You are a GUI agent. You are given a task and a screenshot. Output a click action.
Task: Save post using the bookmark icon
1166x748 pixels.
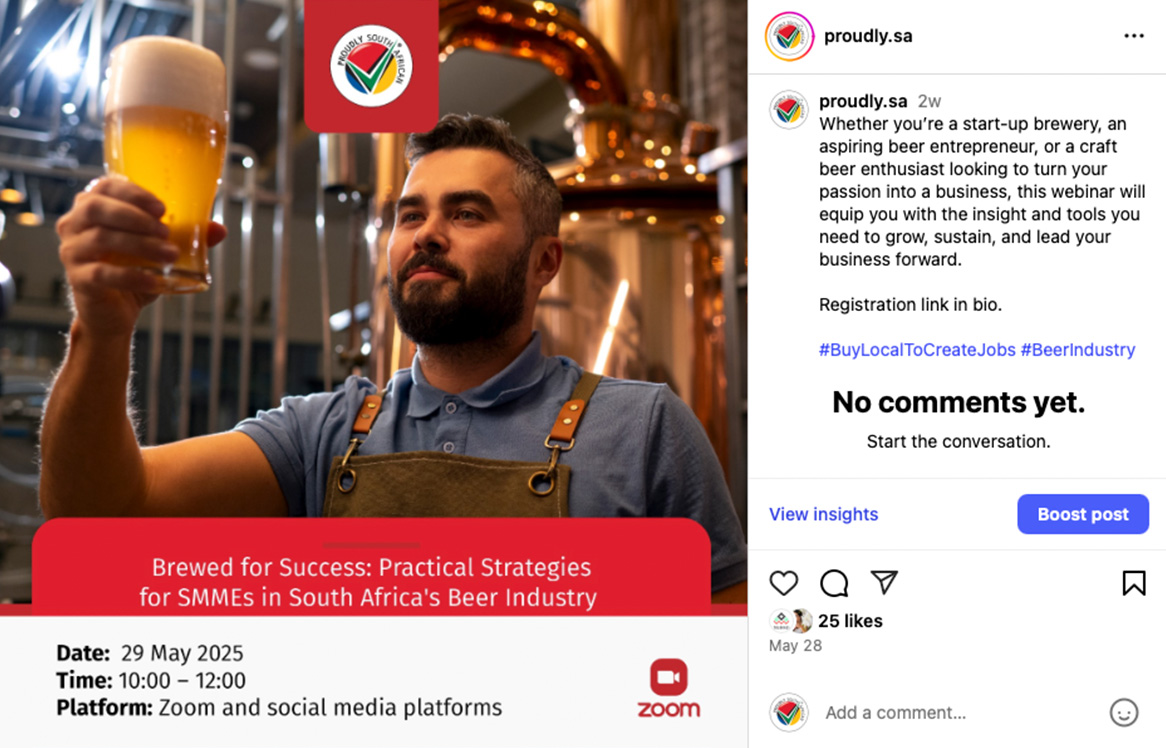pyautogui.click(x=1133, y=583)
